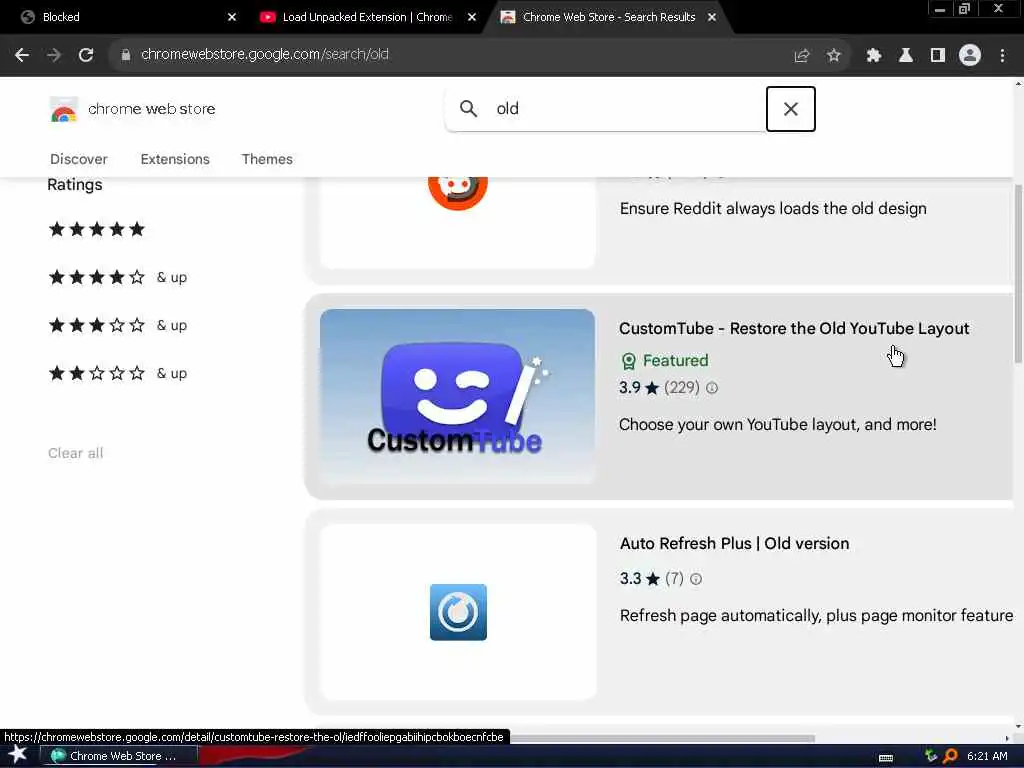This screenshot has height=768, width=1024.
Task: Click the chrome web store title text
Action: 152,109
